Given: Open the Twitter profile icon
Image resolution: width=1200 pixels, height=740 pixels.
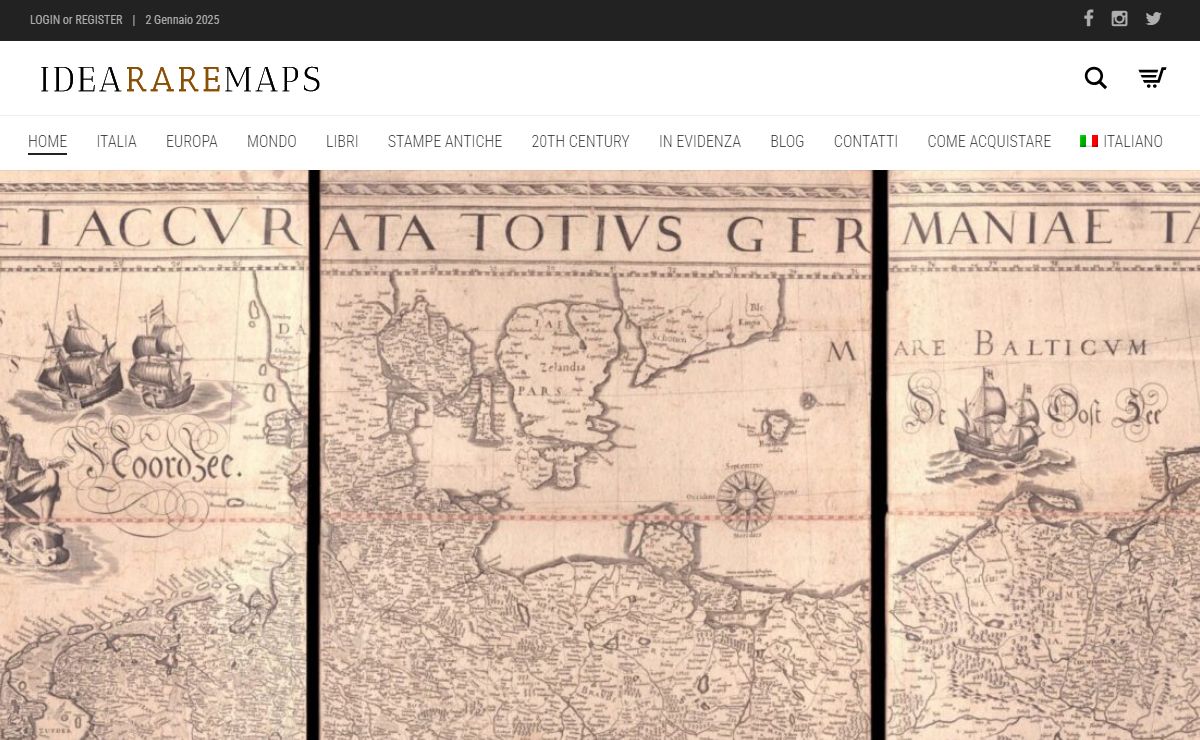Looking at the screenshot, I should pyautogui.click(x=1153, y=19).
